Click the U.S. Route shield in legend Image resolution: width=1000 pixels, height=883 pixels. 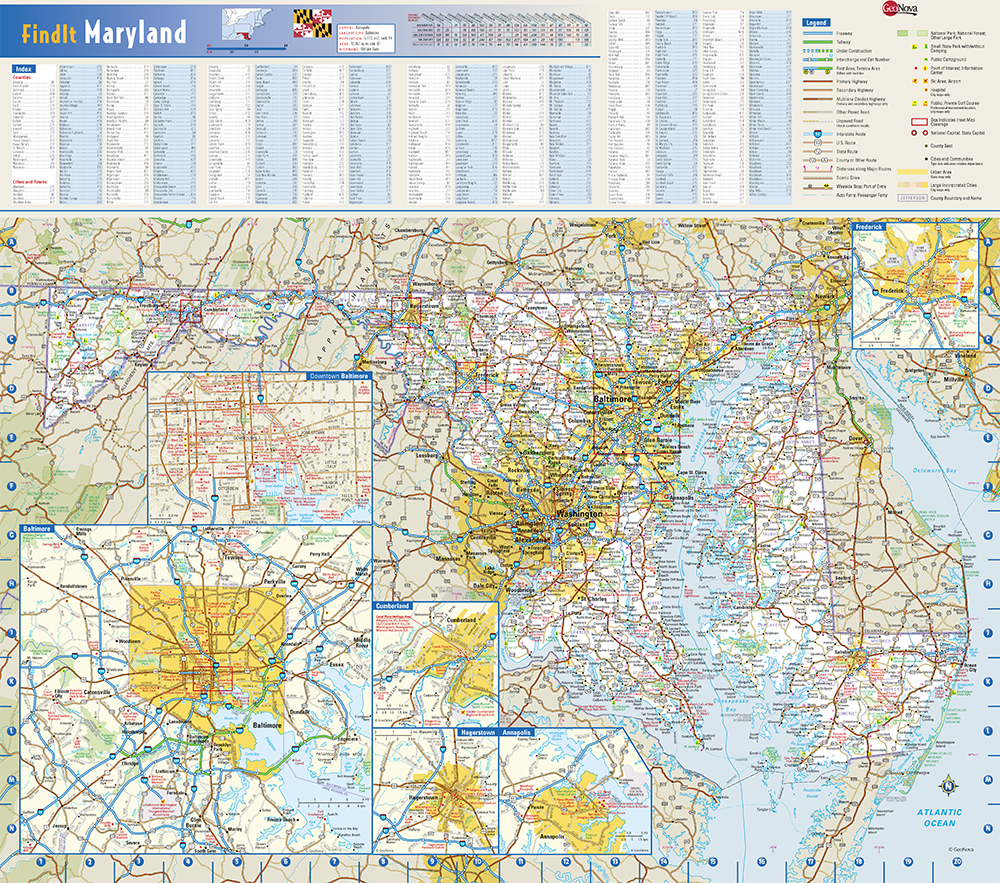pyautogui.click(x=817, y=143)
